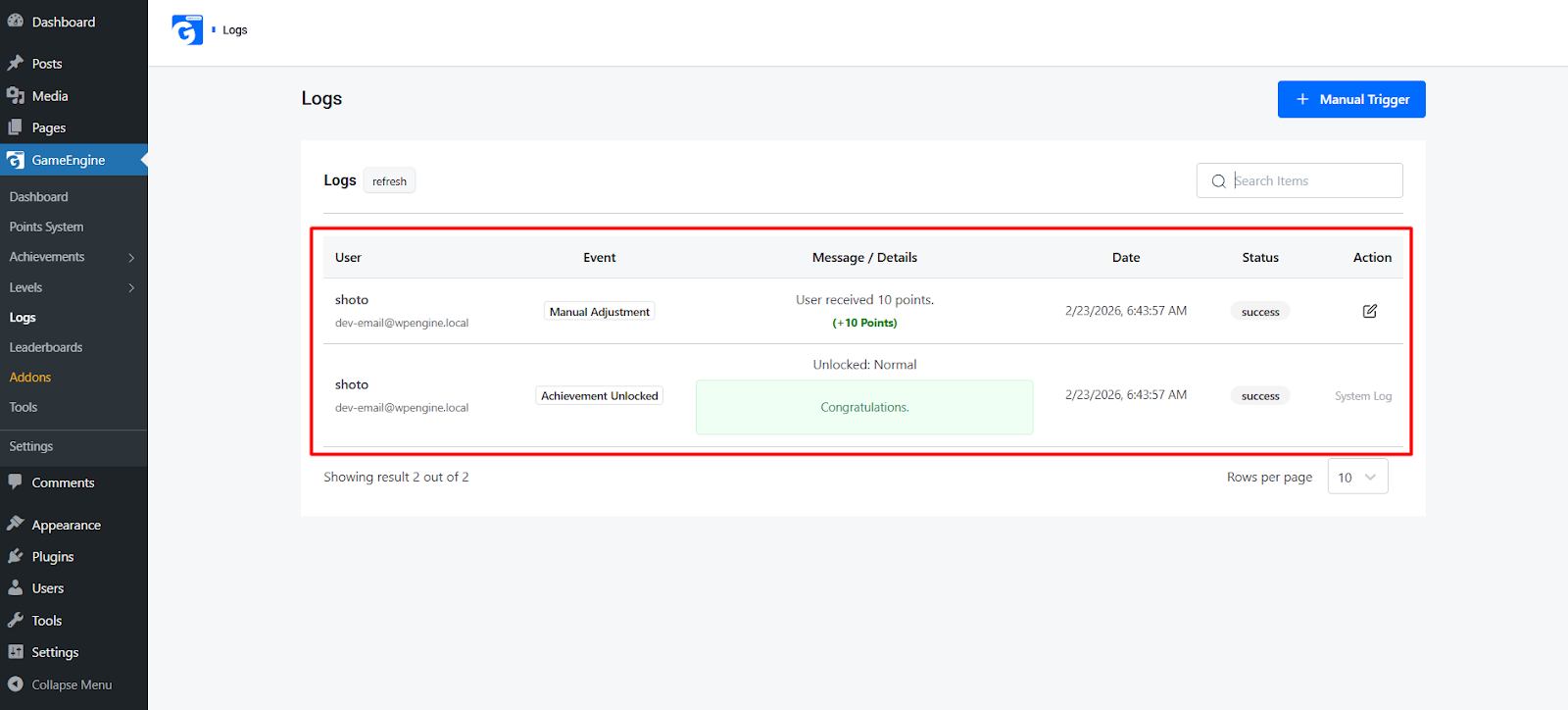Click the Unlocked: Normal message text
The image size is (1568, 710).
tap(864, 365)
